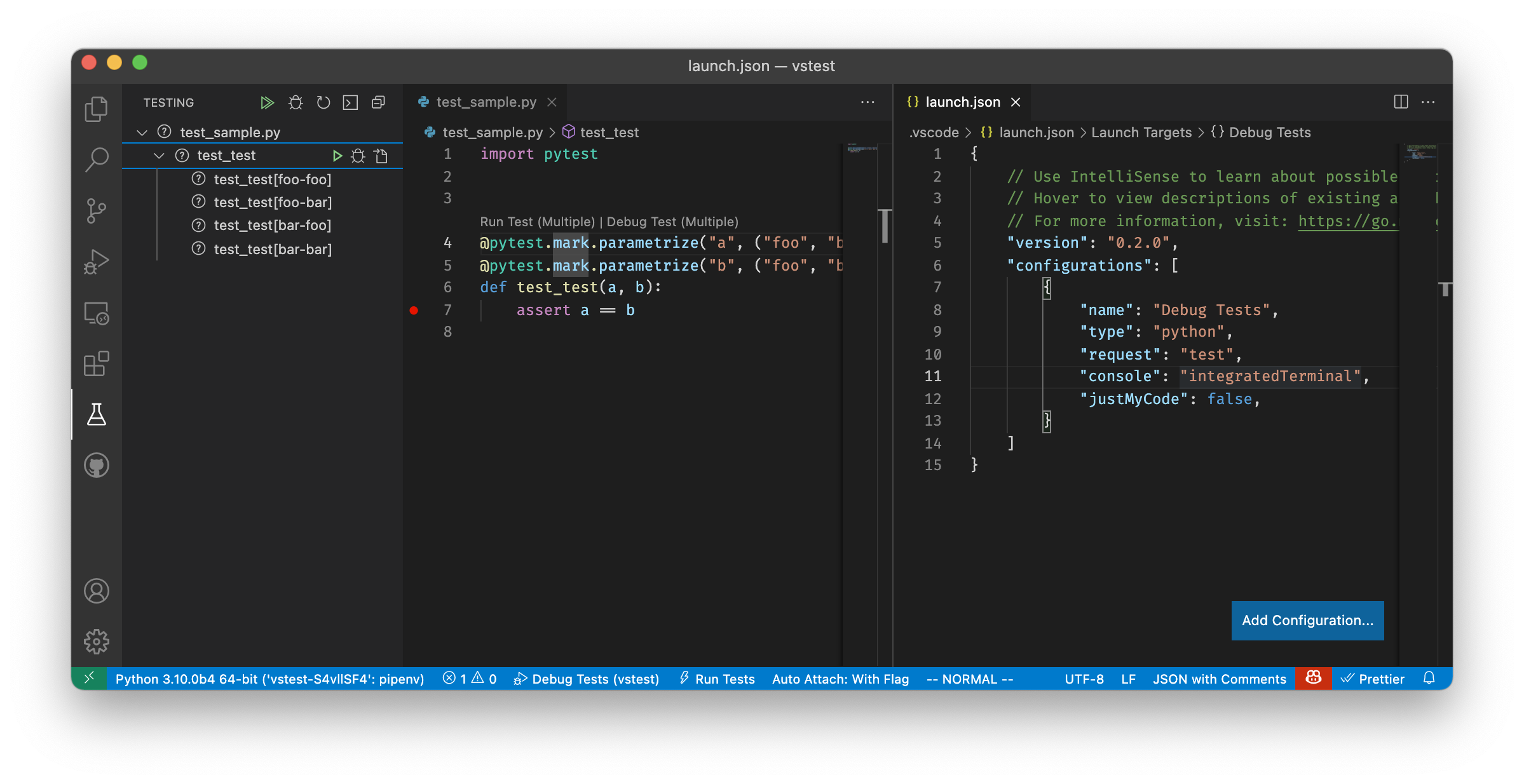The height and width of the screenshot is (784, 1524).
Task: Click the Add Configuration button
Action: tap(1307, 621)
